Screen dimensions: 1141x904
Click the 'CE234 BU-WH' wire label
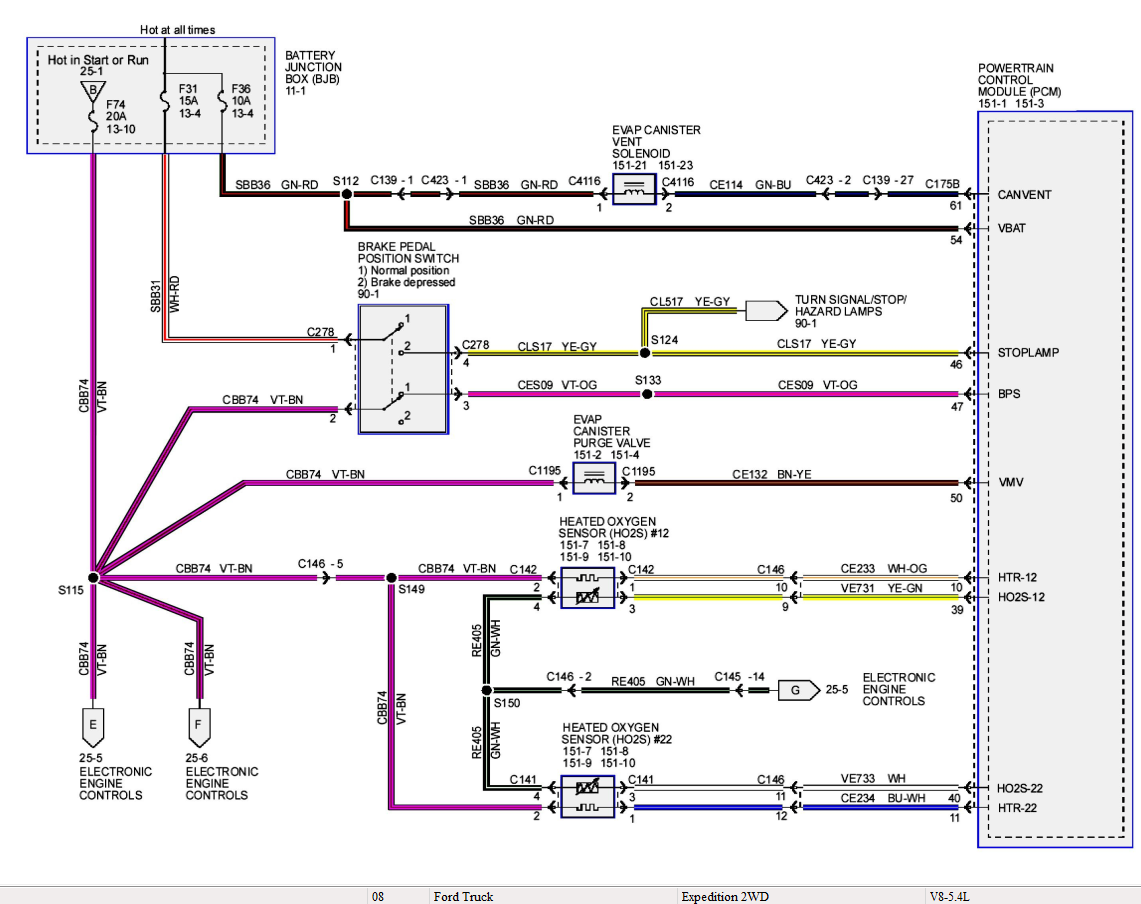883,798
